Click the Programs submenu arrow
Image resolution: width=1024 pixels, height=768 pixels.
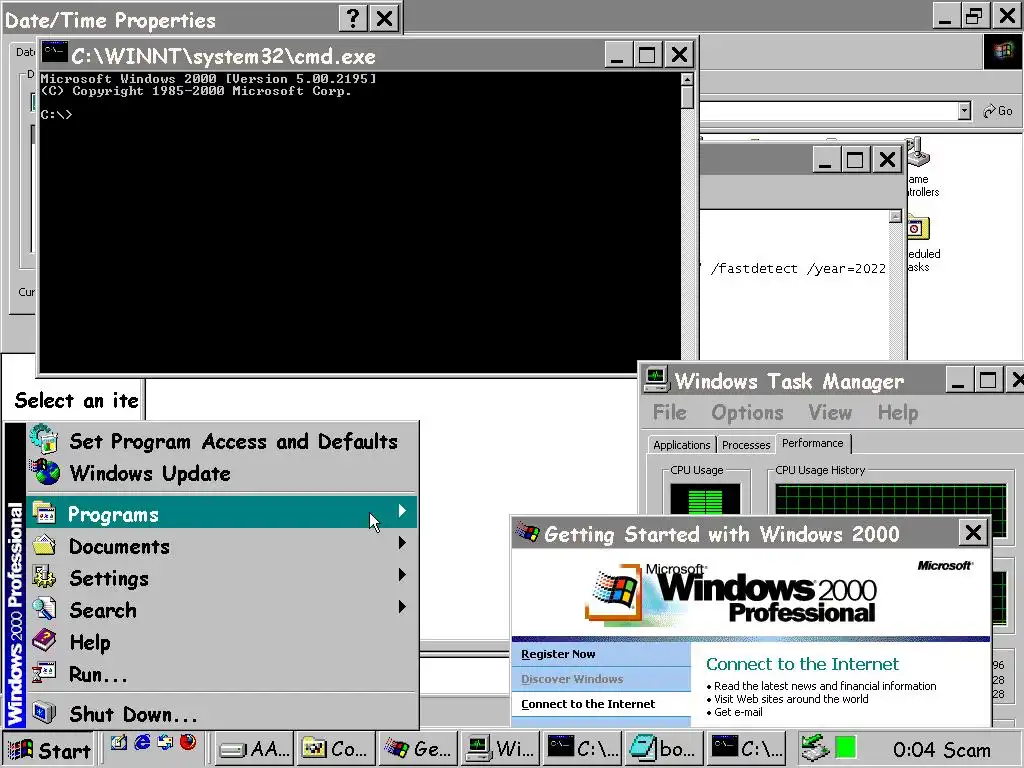402,511
